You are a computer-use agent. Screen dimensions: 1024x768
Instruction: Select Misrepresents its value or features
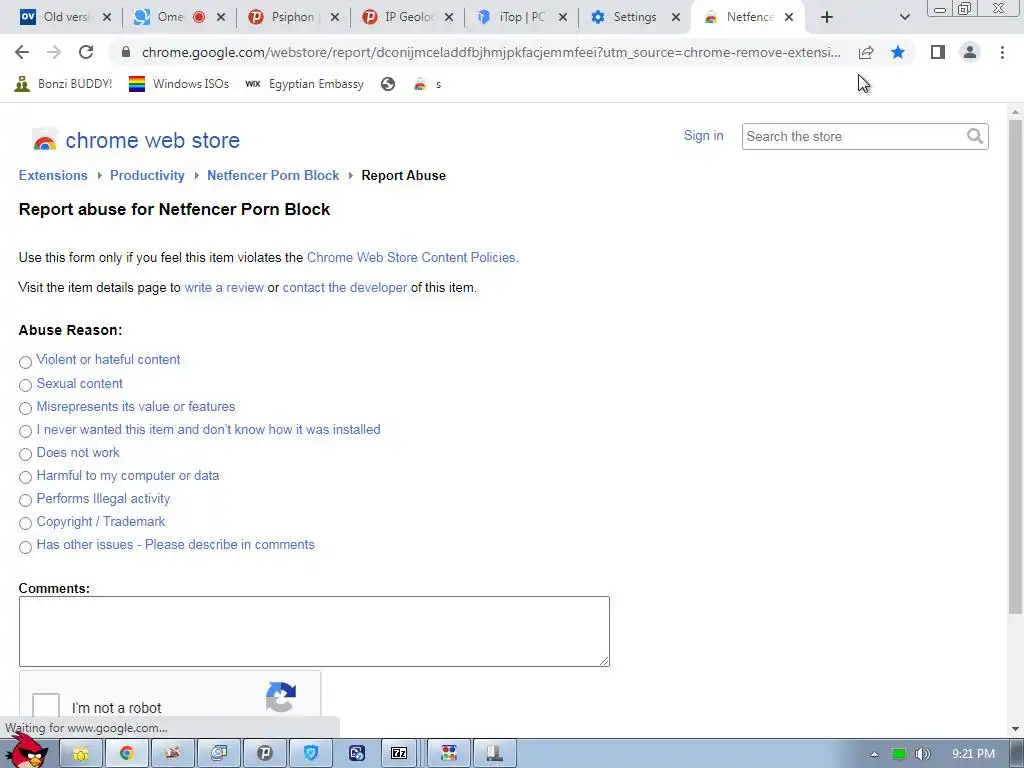(25, 408)
